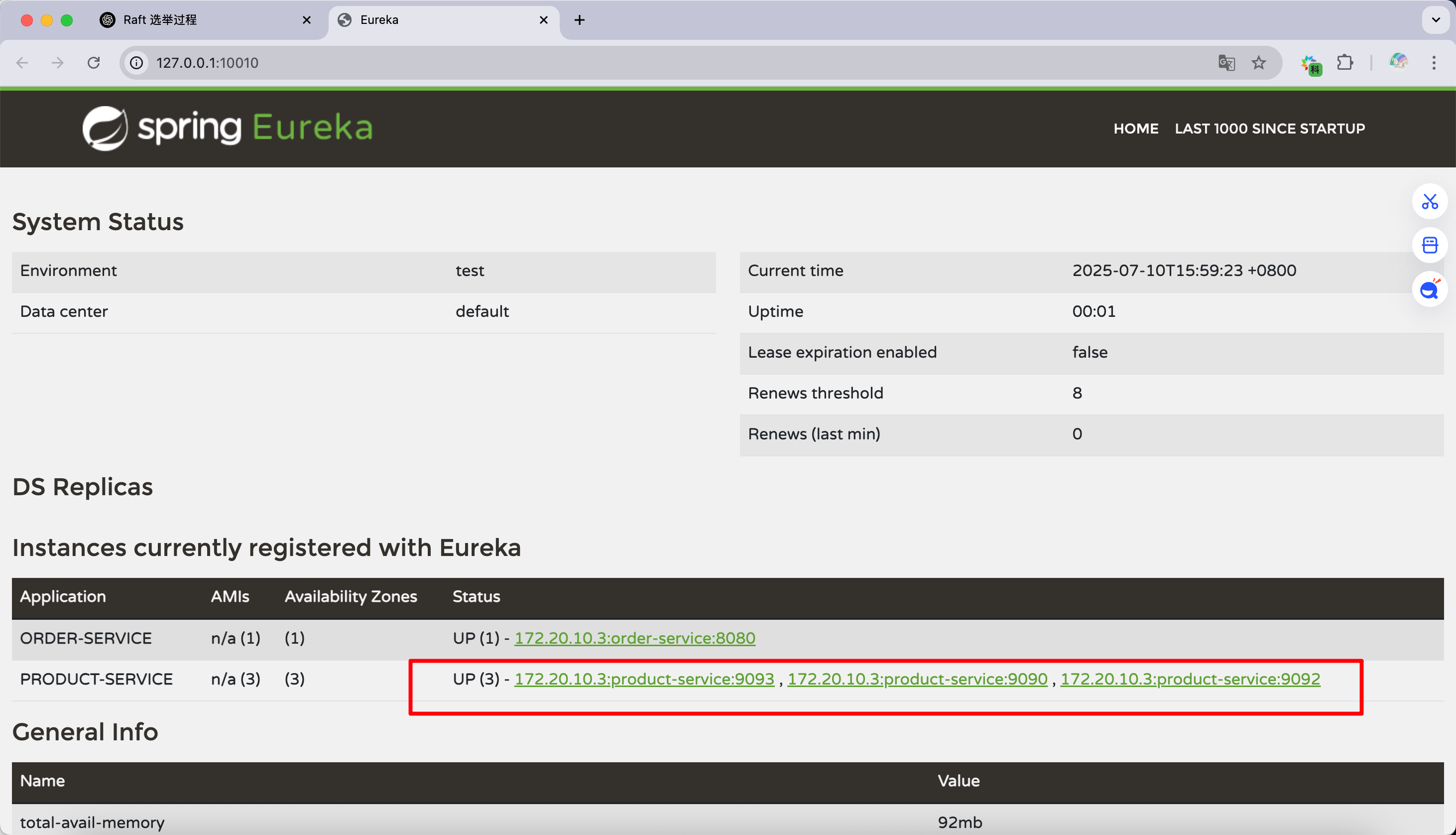The image size is (1456, 835).
Task: Click the ORDER-SERVICE application cell
Action: click(86, 638)
